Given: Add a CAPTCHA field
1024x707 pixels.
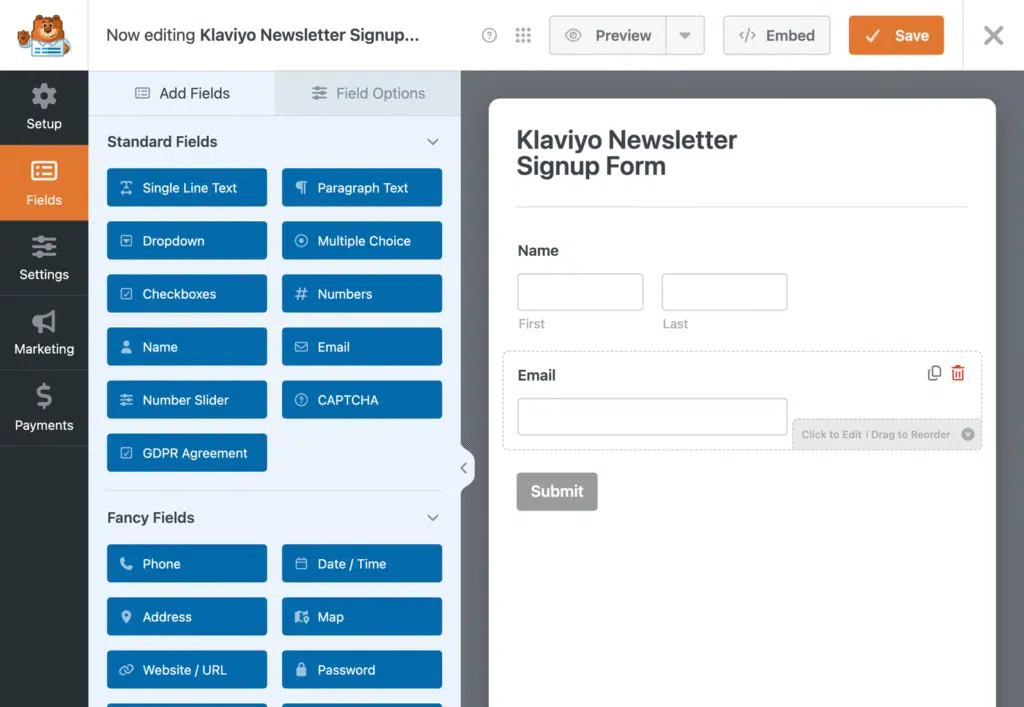Looking at the screenshot, I should point(362,400).
